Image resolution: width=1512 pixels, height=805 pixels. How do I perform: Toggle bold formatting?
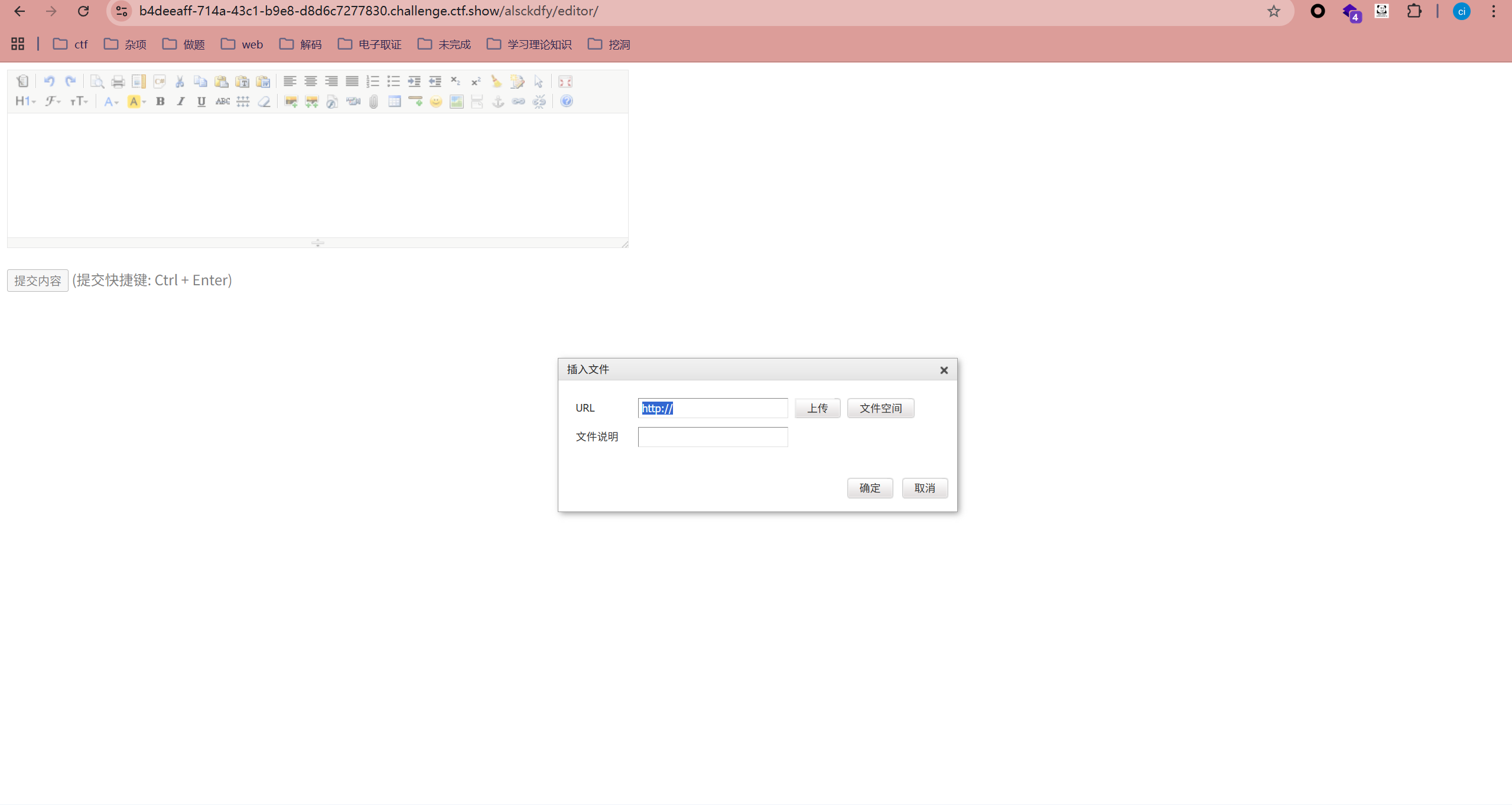[160, 102]
